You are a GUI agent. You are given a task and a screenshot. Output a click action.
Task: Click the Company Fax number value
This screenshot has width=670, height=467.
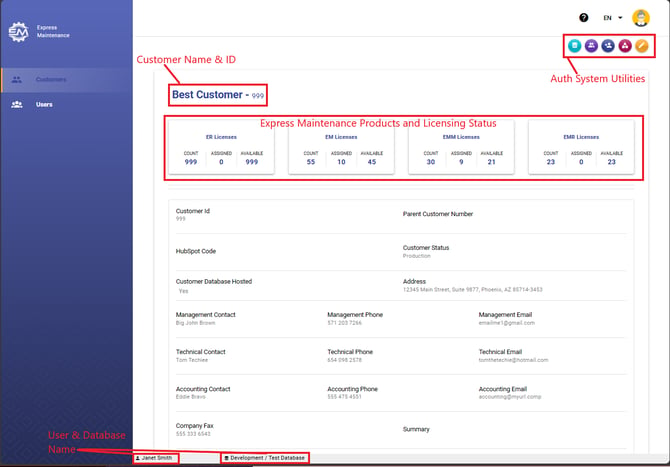pyautogui.click(x=193, y=434)
